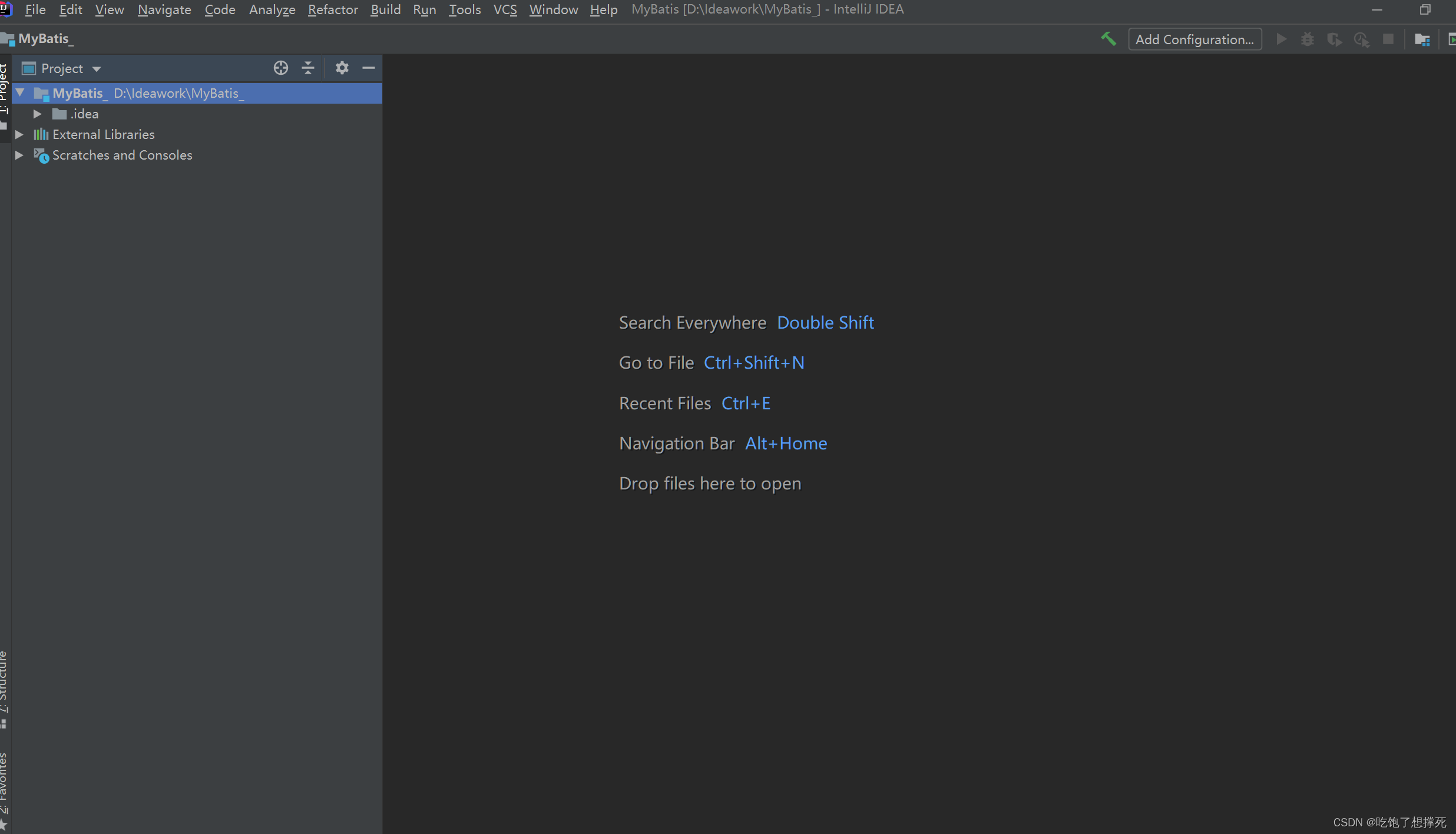The image size is (1456, 834).
Task: Open the File menu
Action: (x=35, y=9)
